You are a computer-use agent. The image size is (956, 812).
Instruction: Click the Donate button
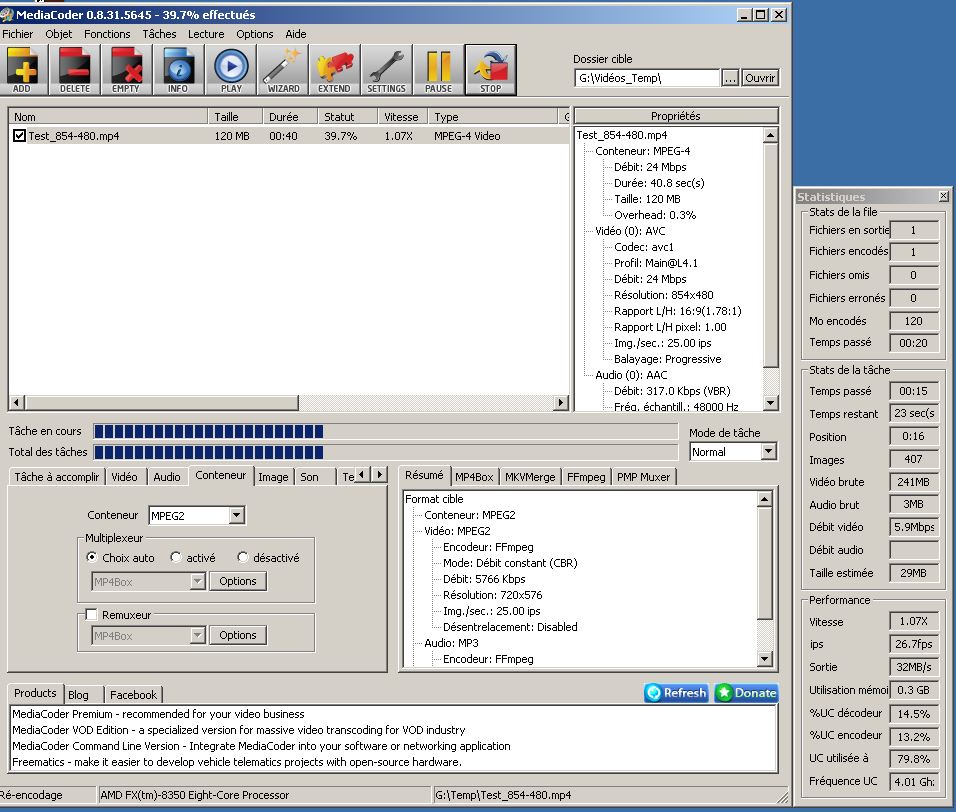(746, 693)
